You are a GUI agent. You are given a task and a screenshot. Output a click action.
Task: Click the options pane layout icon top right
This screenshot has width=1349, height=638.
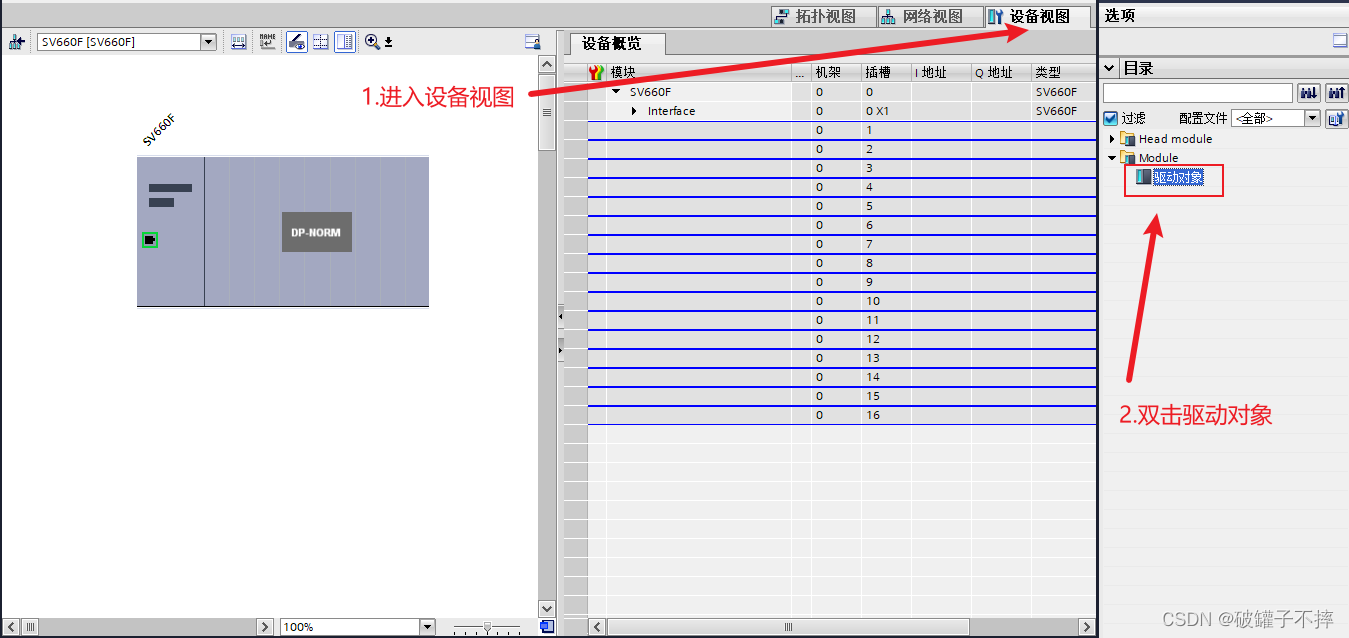[x=1340, y=41]
